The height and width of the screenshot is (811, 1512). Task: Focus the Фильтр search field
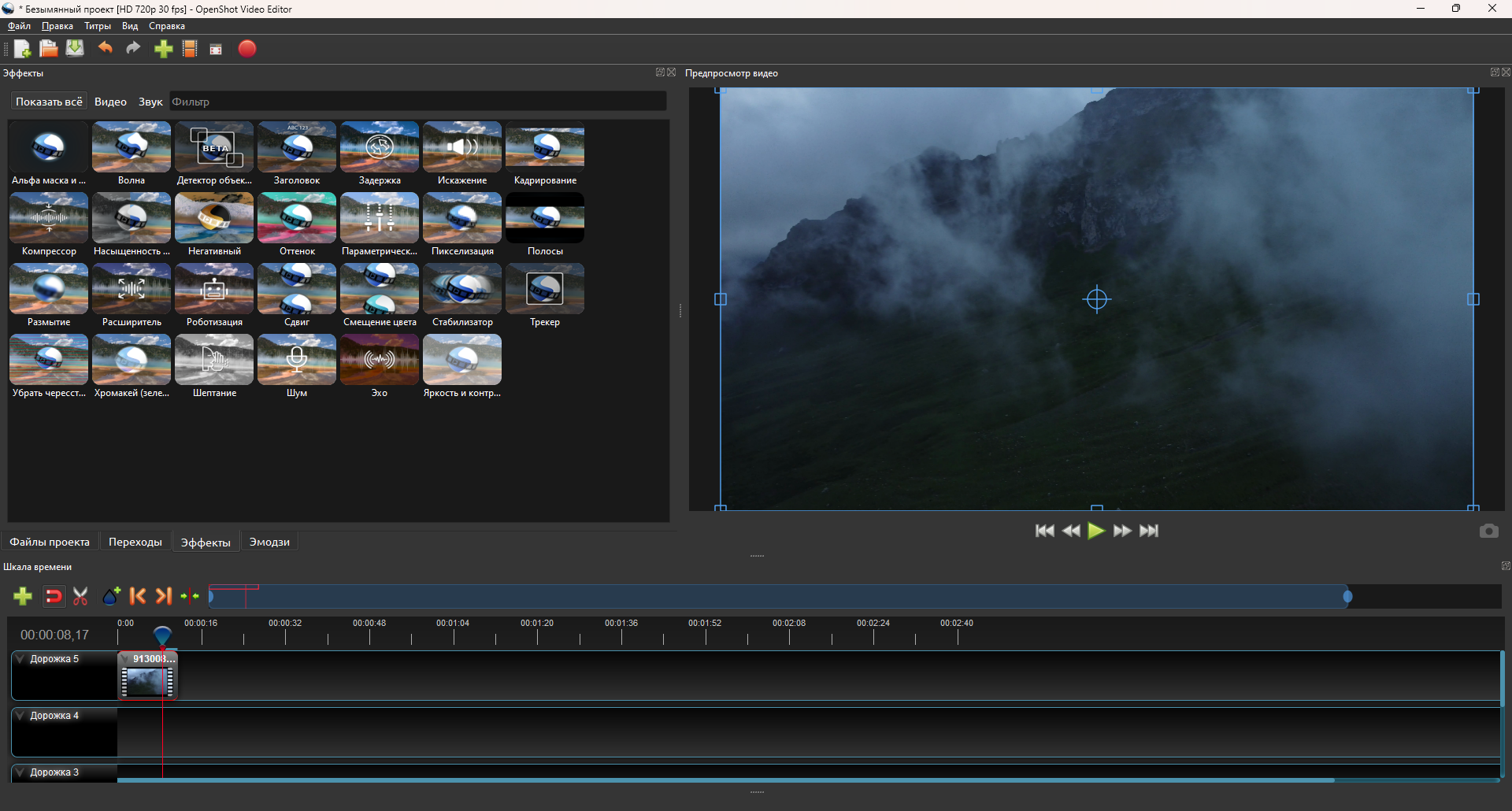417,102
